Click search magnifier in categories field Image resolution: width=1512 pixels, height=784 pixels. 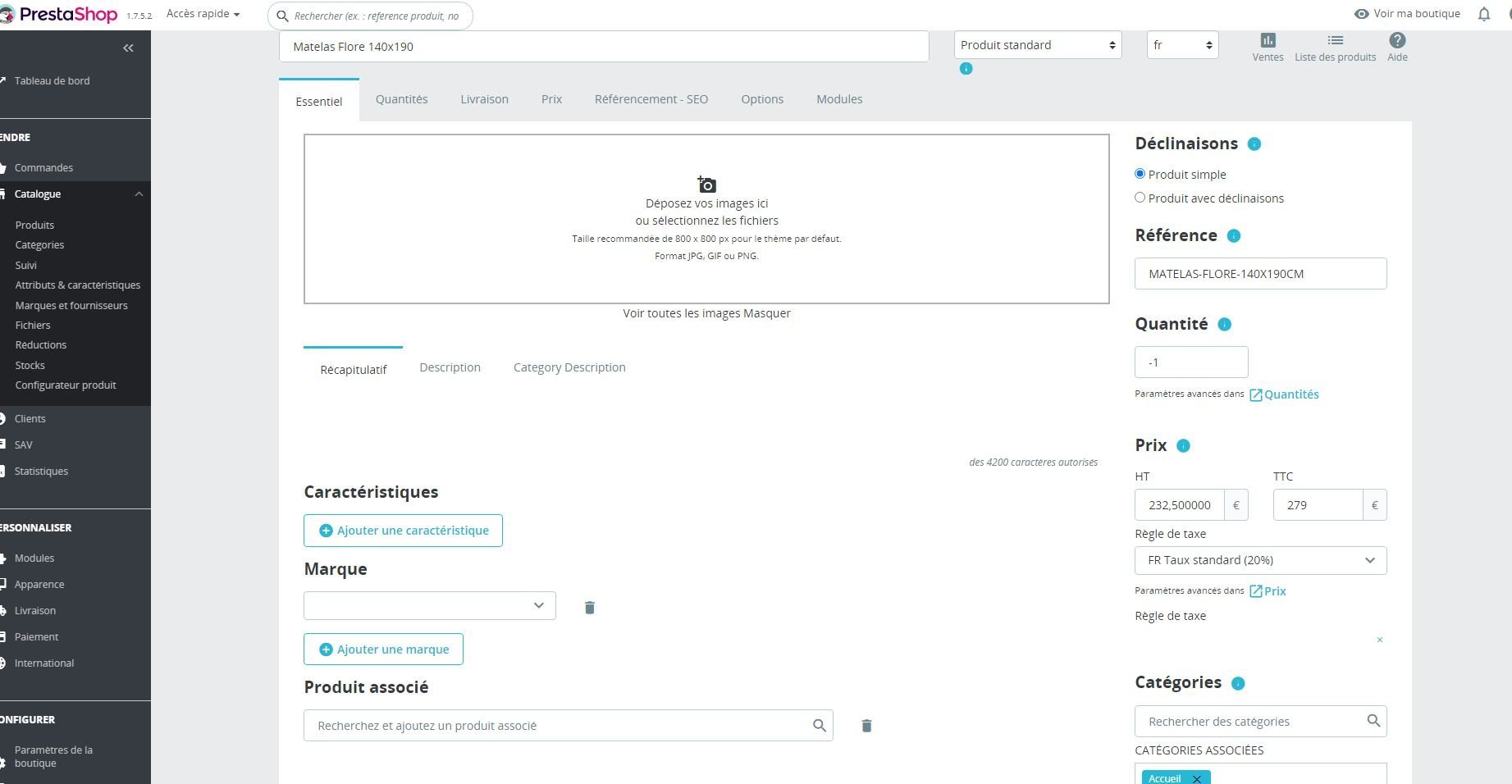pyautogui.click(x=1373, y=721)
